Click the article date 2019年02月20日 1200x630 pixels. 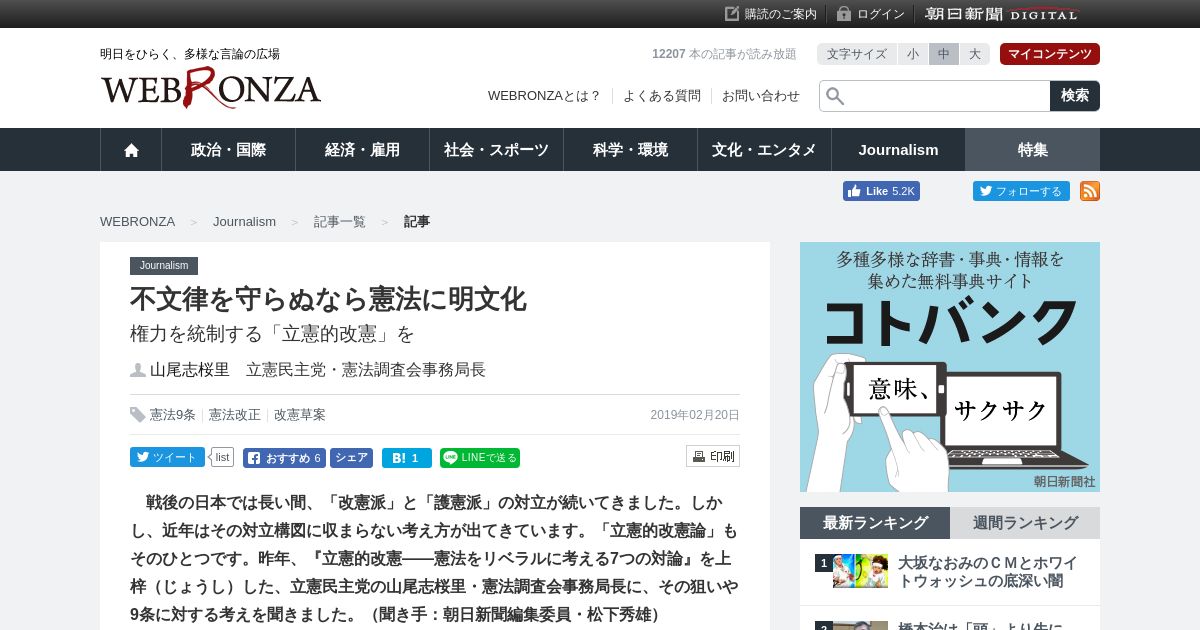[695, 415]
